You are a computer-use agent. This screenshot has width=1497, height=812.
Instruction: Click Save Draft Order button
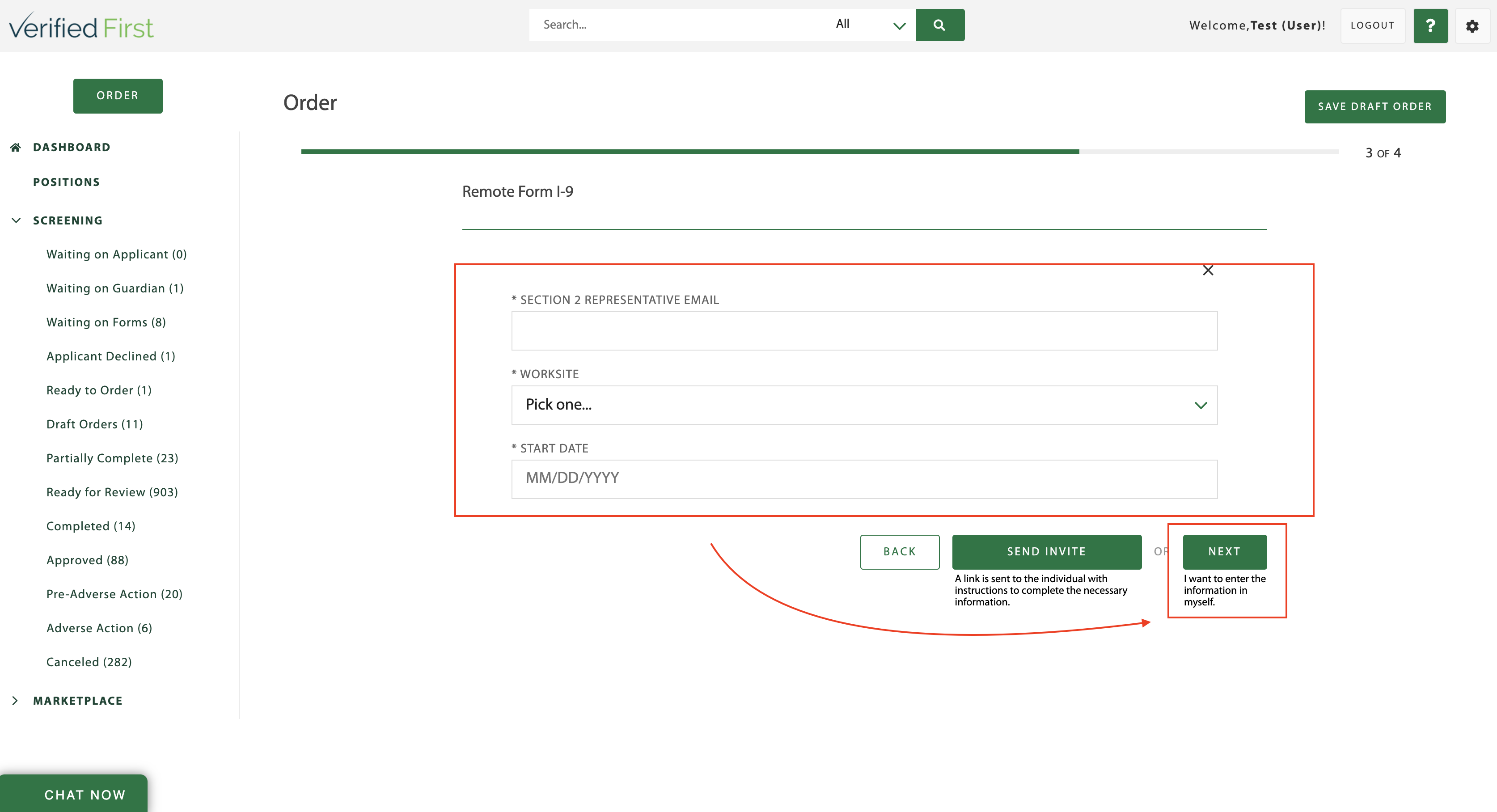tap(1375, 106)
